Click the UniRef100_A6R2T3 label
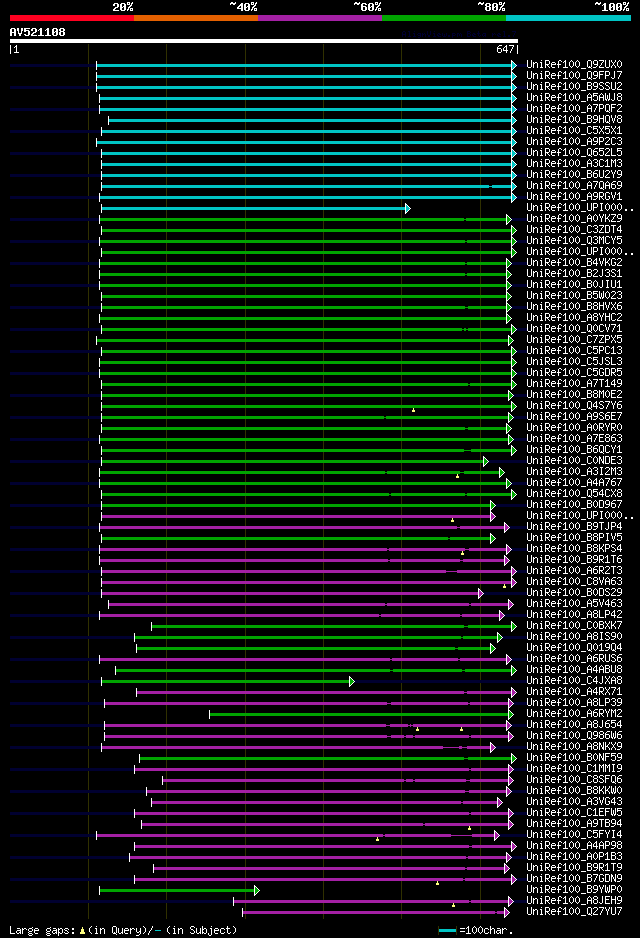 (x=574, y=571)
